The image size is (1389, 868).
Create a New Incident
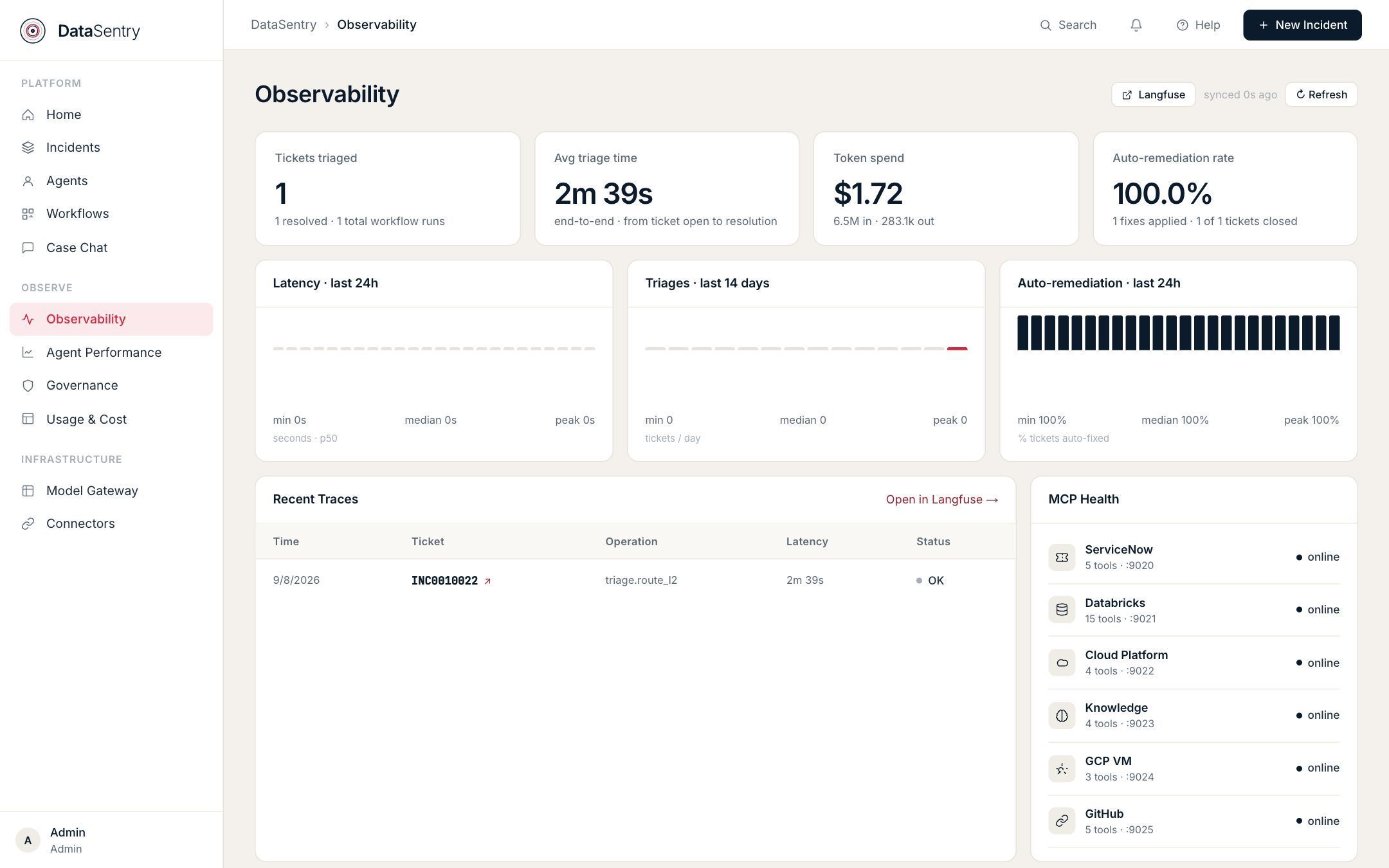[x=1302, y=25]
